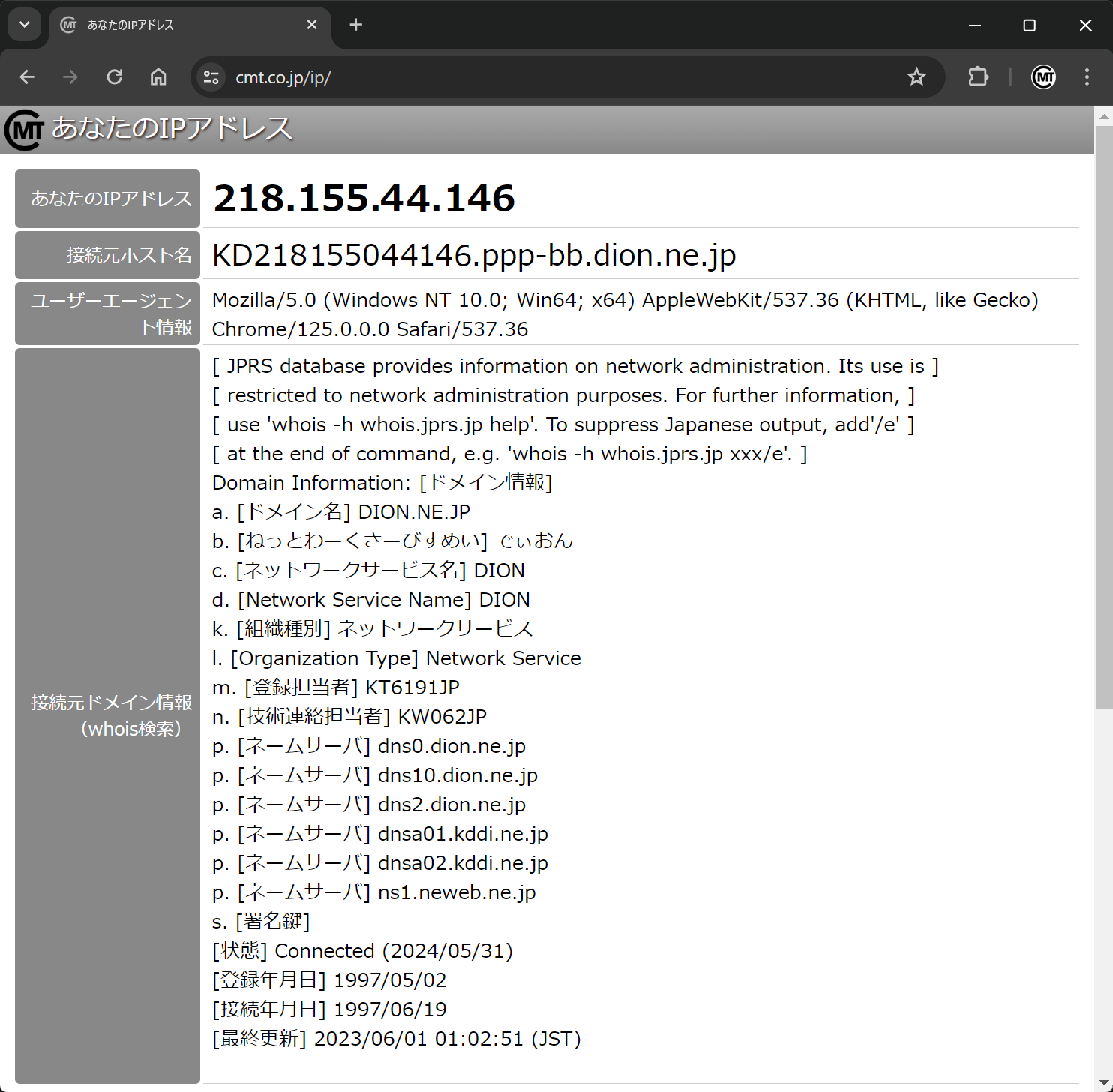This screenshot has height=1092, width=1113.
Task: Click name server dns2.dion.ne.jp
Action: [451, 805]
